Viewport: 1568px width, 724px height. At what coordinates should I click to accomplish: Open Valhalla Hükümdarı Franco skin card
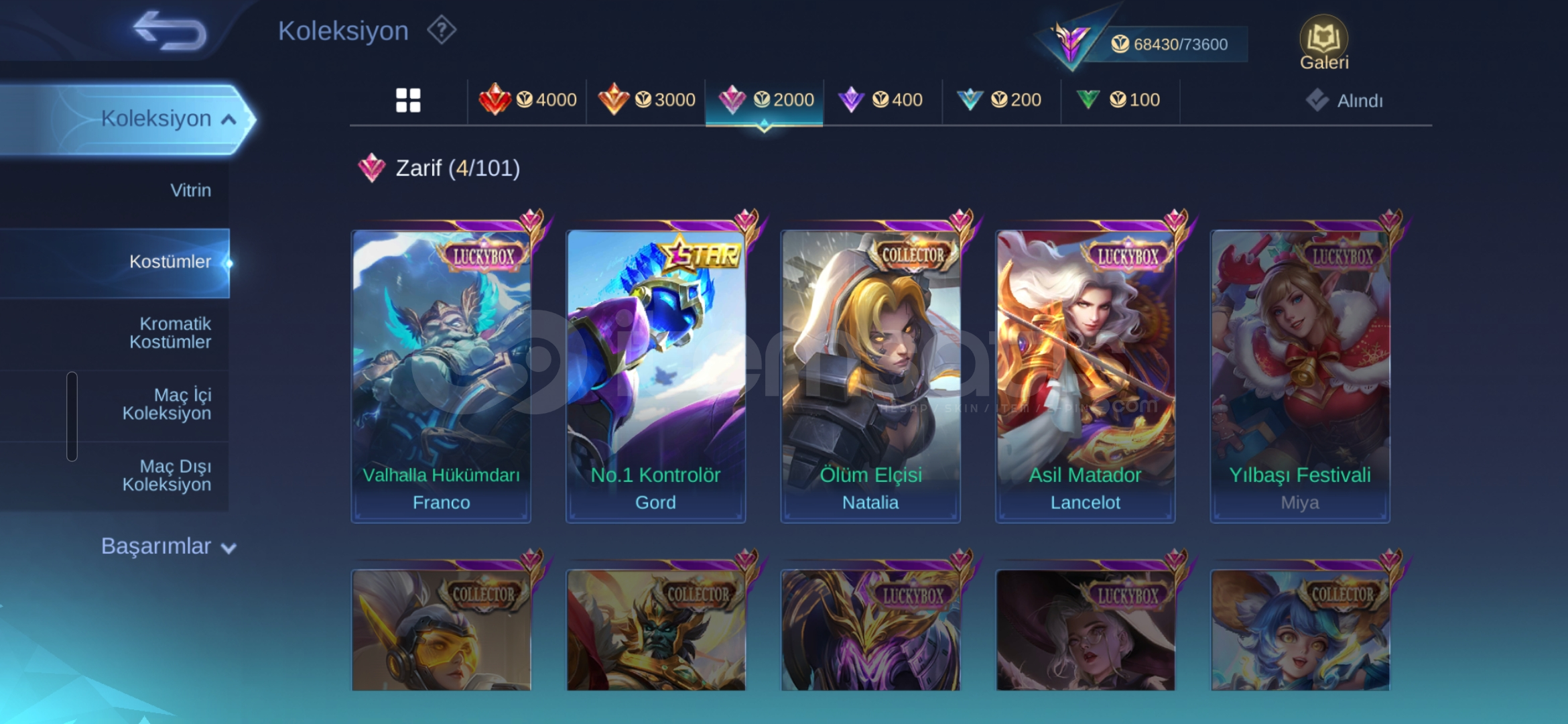coord(441,375)
